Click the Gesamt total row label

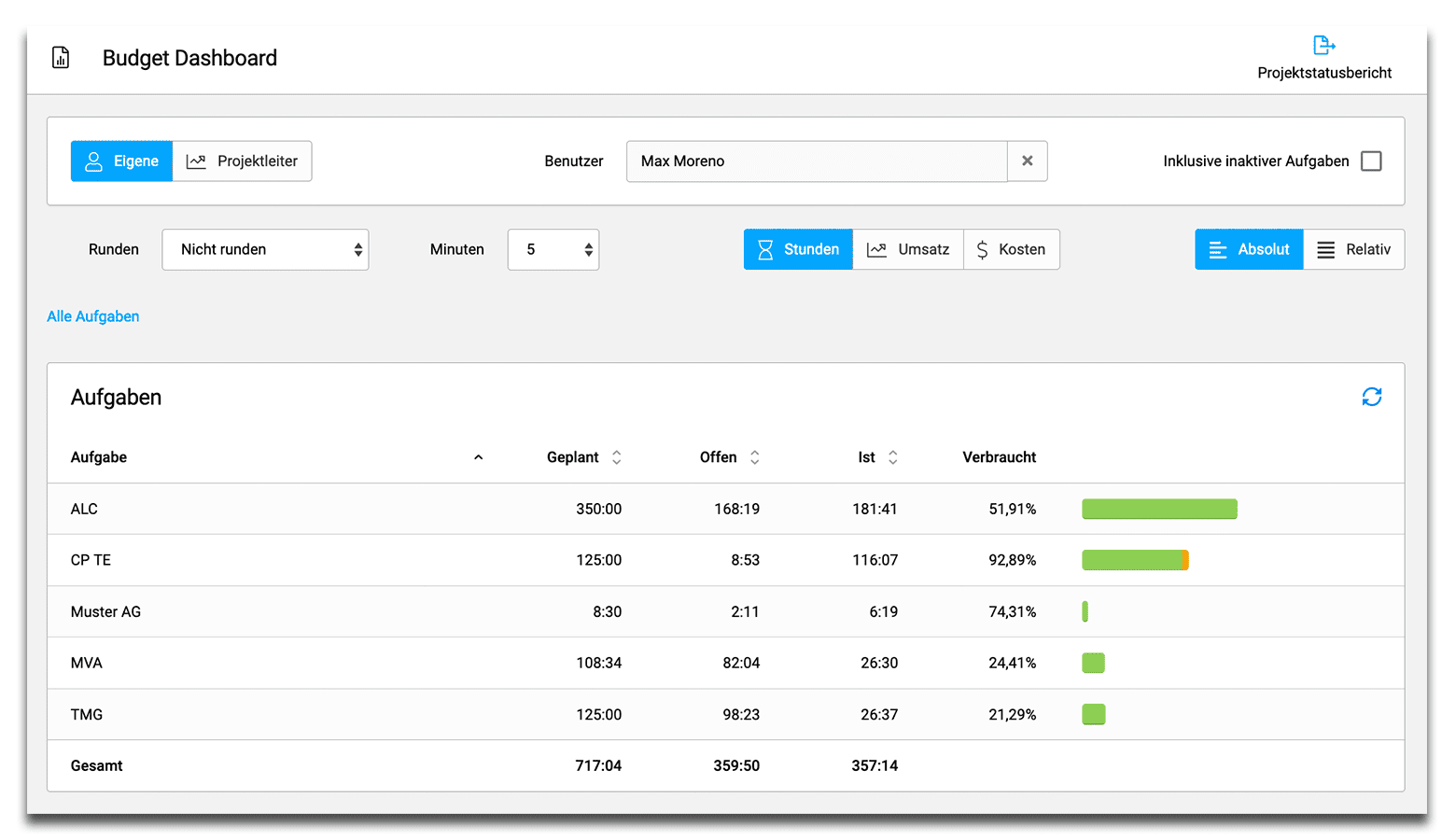97,765
